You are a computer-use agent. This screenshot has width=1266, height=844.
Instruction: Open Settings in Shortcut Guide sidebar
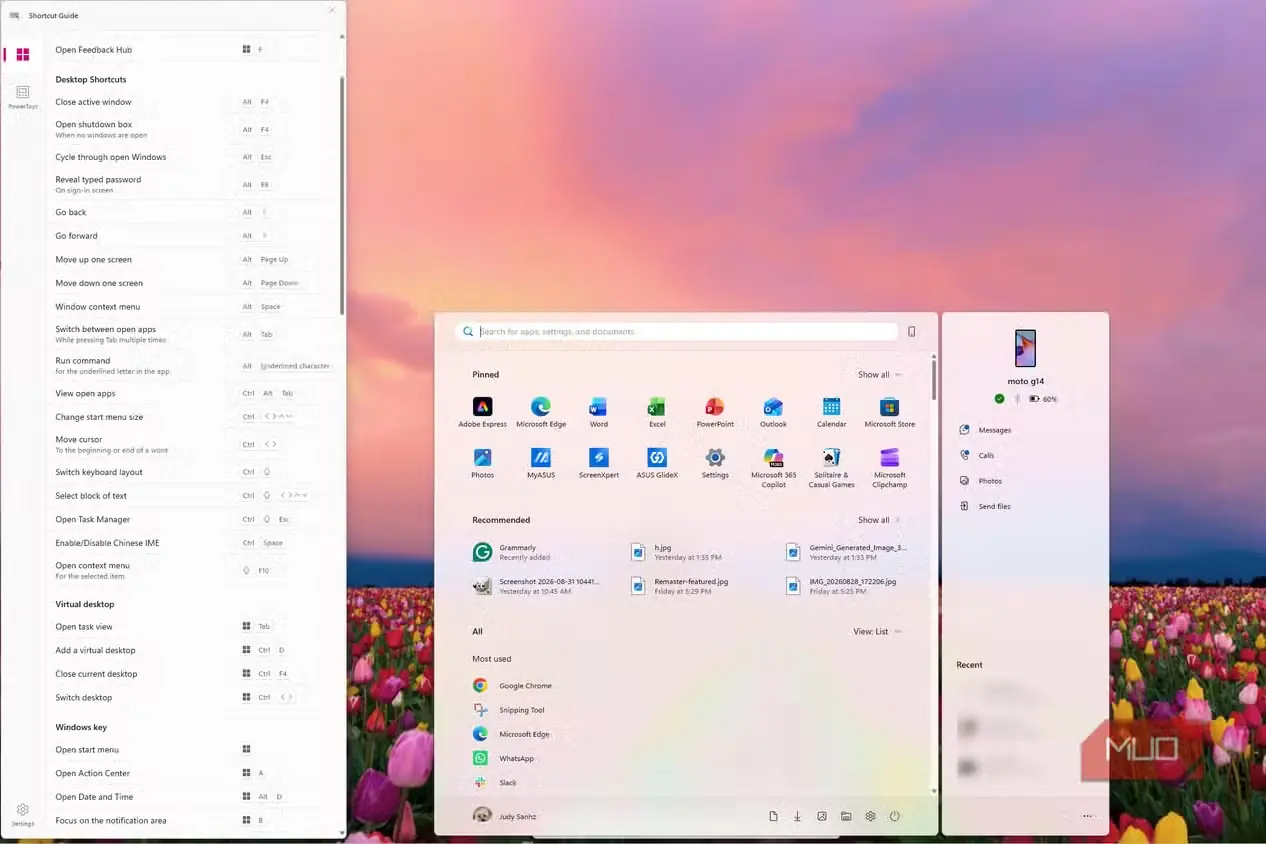click(23, 814)
